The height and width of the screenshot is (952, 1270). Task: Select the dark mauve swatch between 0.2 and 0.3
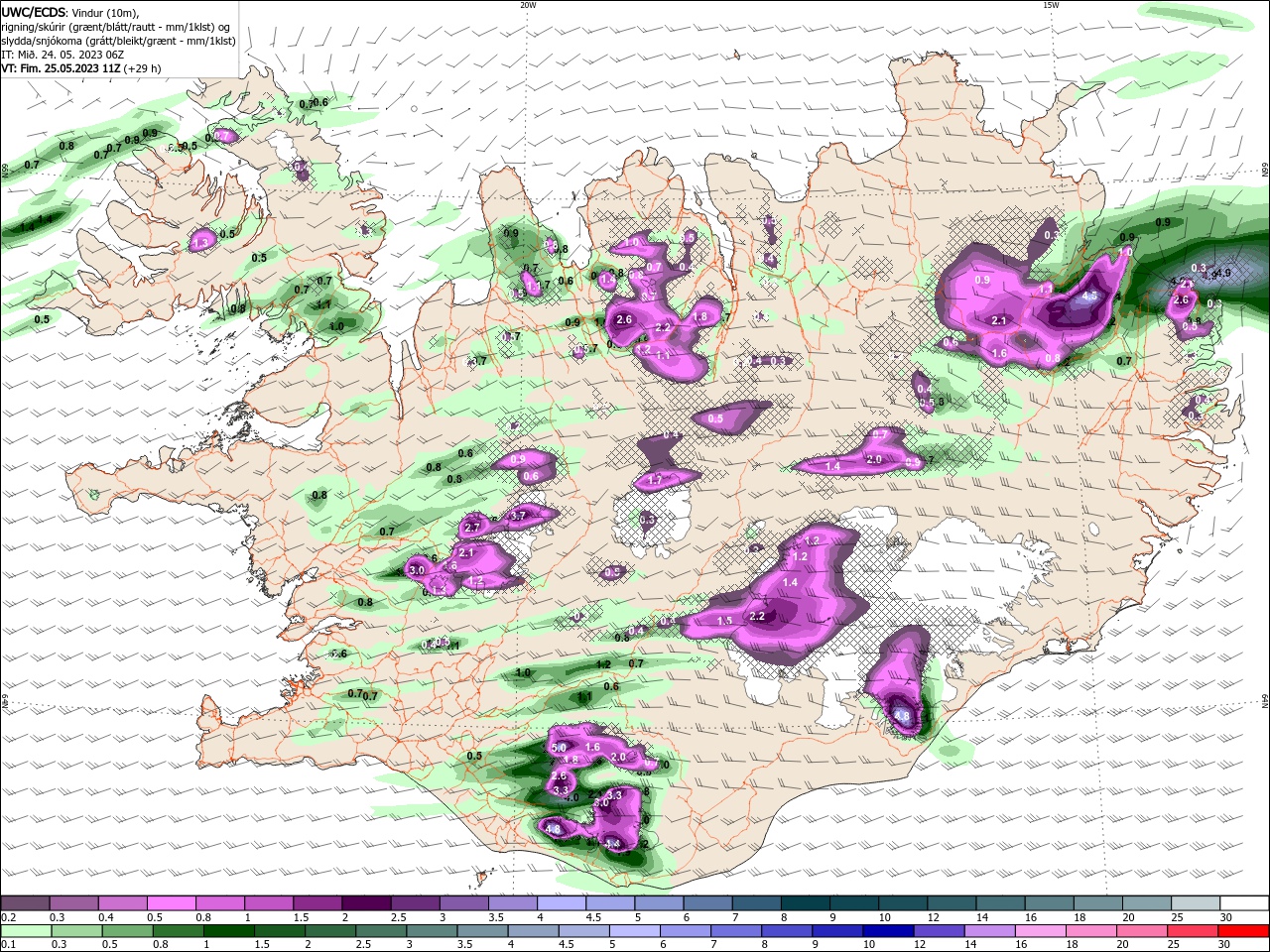pos(26,903)
